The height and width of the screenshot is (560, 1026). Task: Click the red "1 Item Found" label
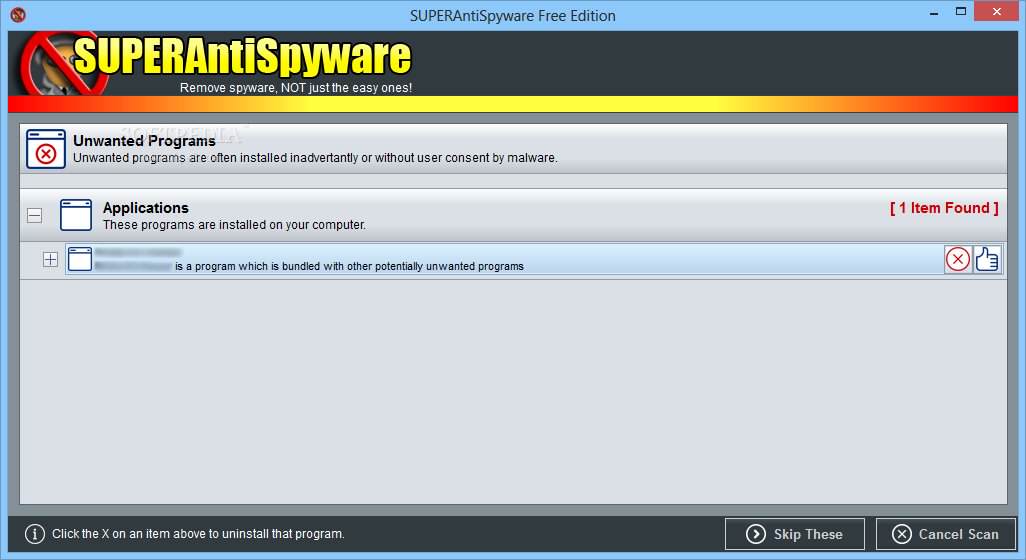(x=944, y=208)
